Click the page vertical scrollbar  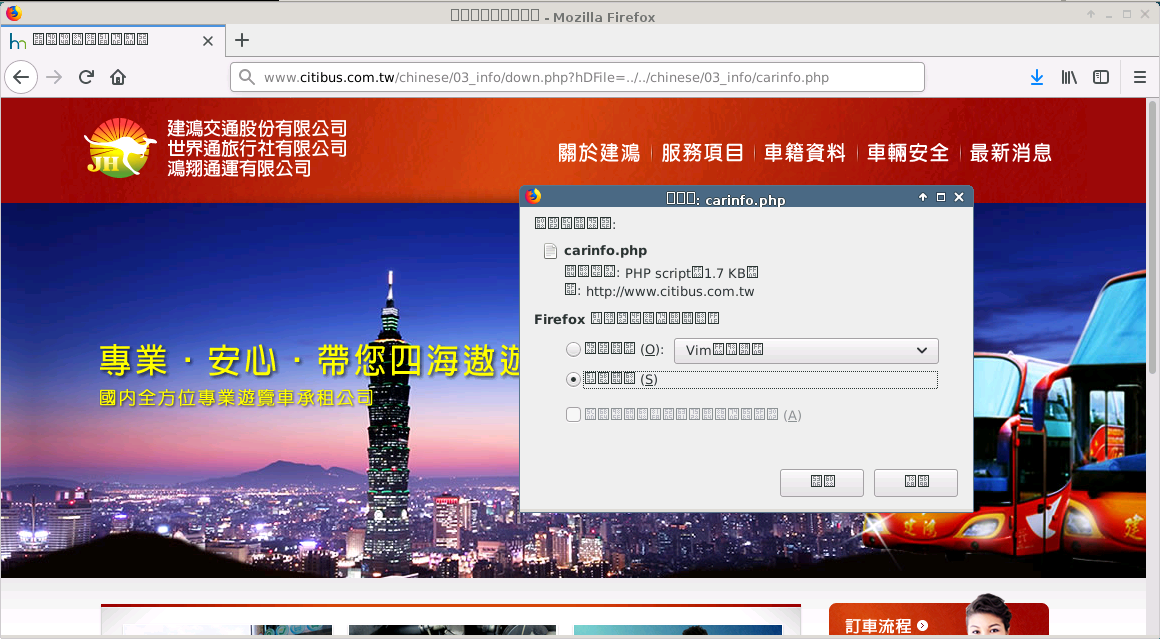(x=1152, y=237)
